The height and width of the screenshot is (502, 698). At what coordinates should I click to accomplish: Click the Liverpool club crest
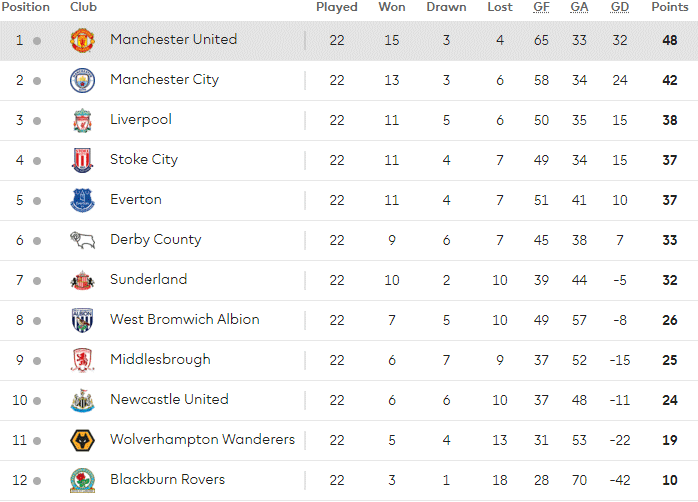[82, 121]
